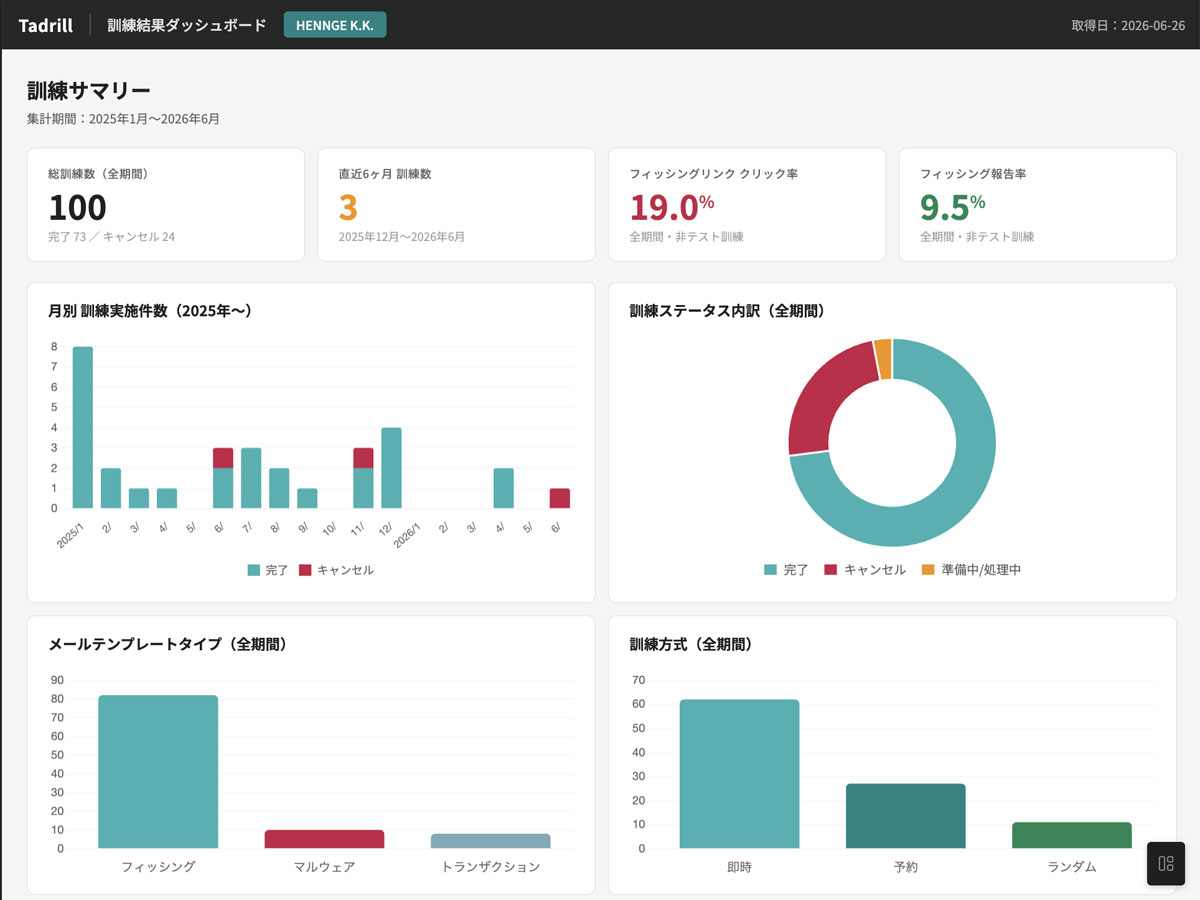Click the フィッシング template bar
Screen dimensions: 1200x900
click(x=158, y=772)
